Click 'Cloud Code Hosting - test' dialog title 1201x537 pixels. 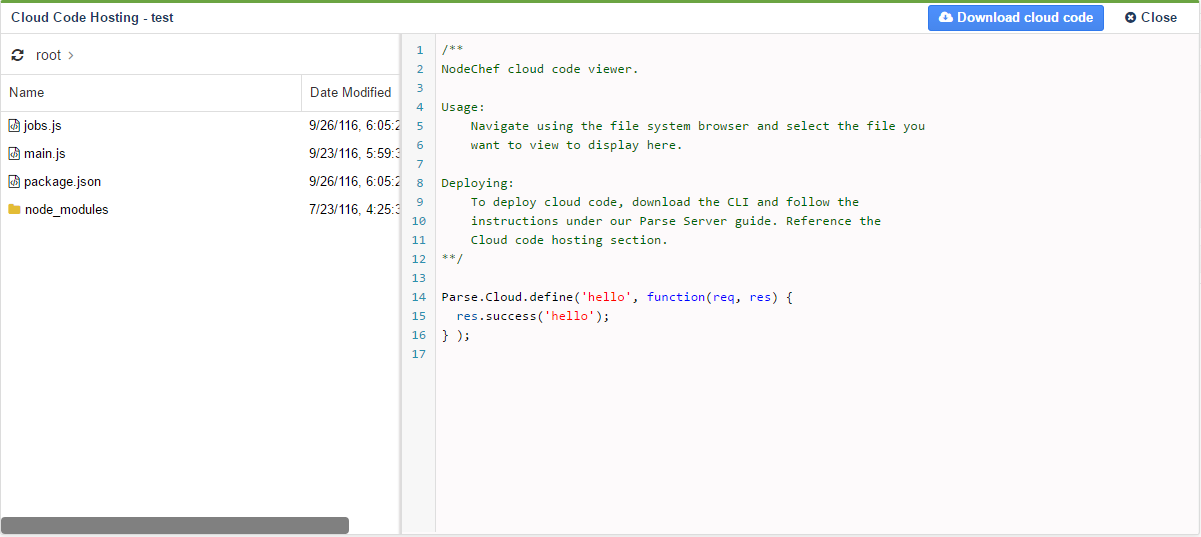[x=92, y=18]
